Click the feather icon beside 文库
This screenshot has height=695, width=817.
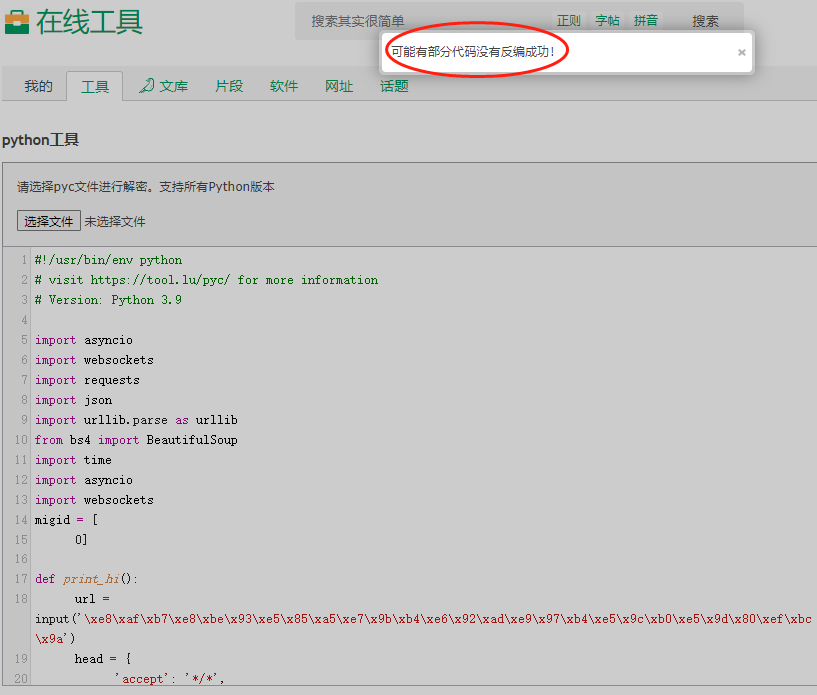147,85
